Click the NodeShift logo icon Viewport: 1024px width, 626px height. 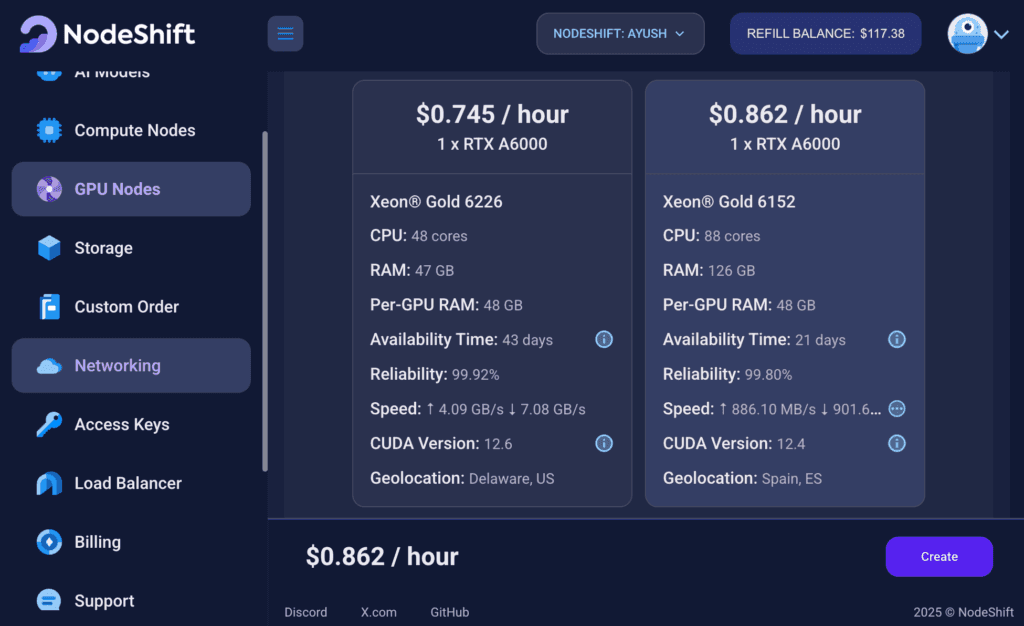[x=38, y=34]
